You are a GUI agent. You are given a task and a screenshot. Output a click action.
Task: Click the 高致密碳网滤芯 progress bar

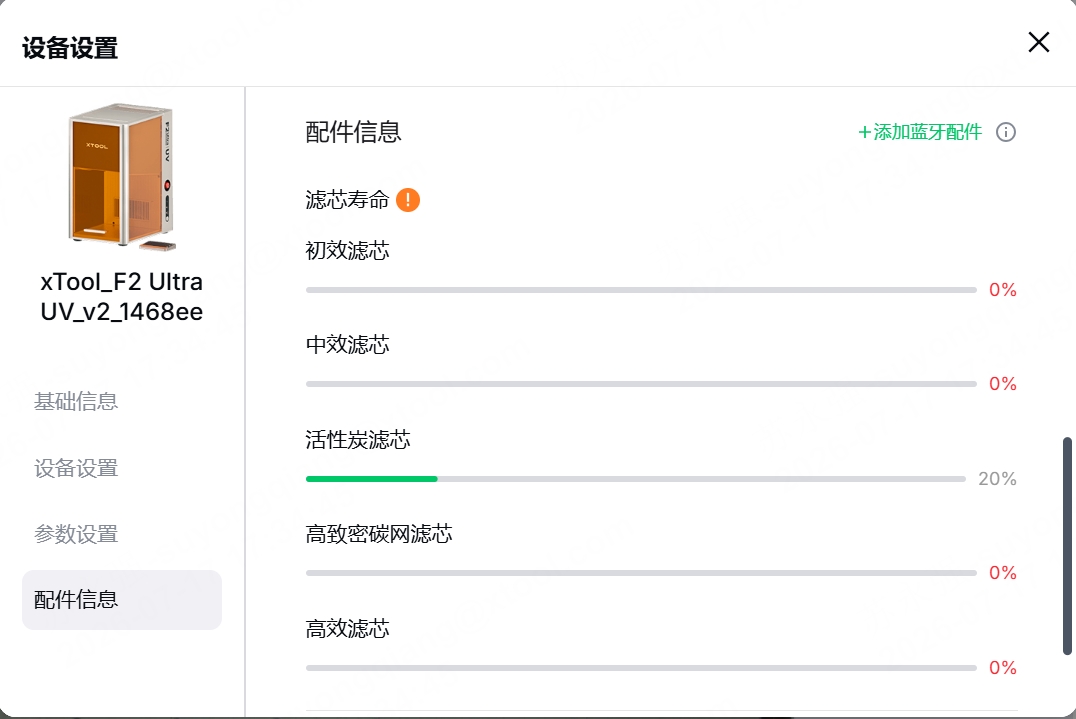641,573
